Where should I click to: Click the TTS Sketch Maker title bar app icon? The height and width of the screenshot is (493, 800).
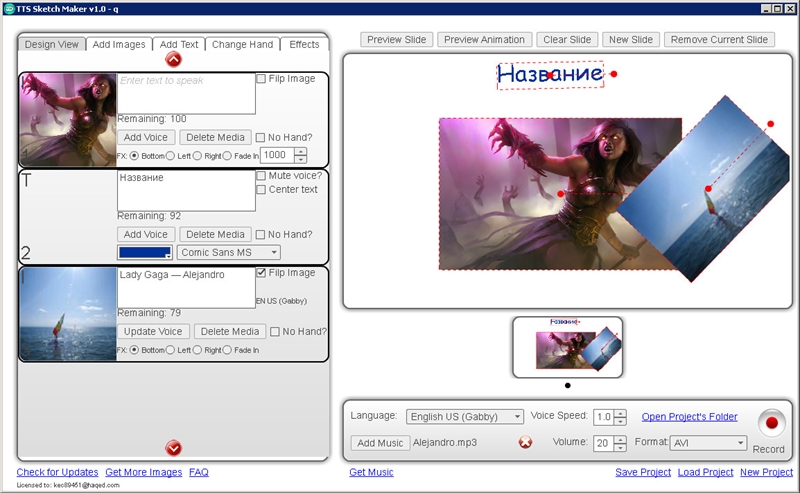9,9
